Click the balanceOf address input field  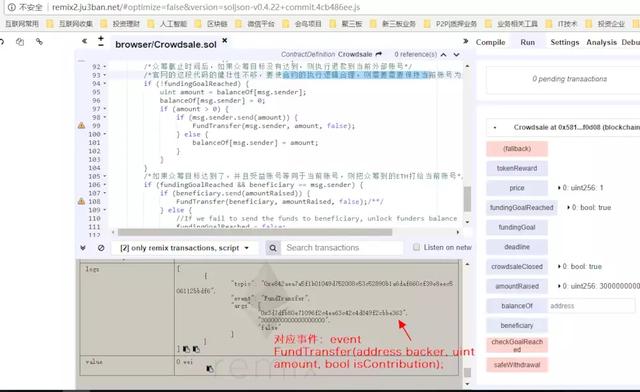click(591, 306)
